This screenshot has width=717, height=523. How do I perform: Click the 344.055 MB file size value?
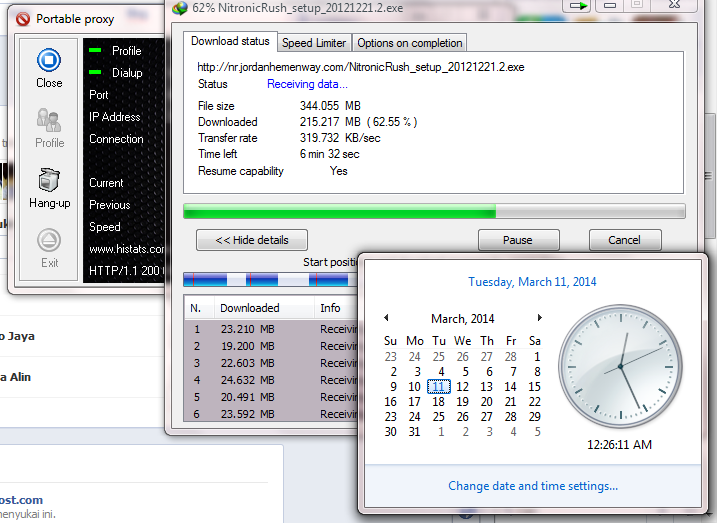(330, 106)
